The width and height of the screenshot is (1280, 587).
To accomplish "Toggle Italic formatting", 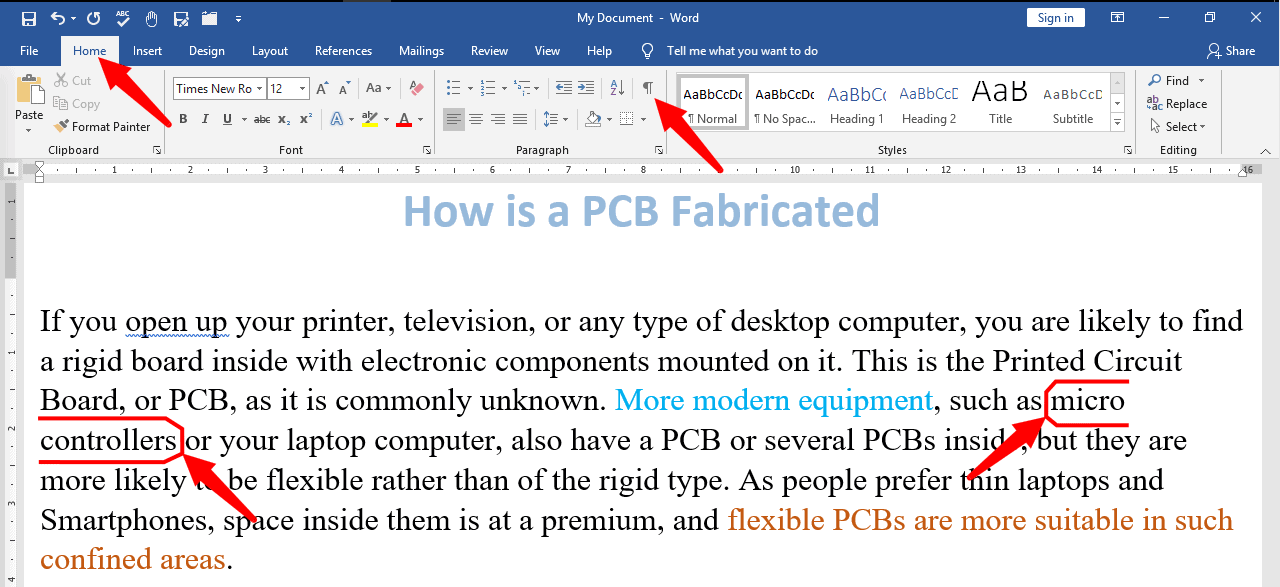I will click(205, 119).
